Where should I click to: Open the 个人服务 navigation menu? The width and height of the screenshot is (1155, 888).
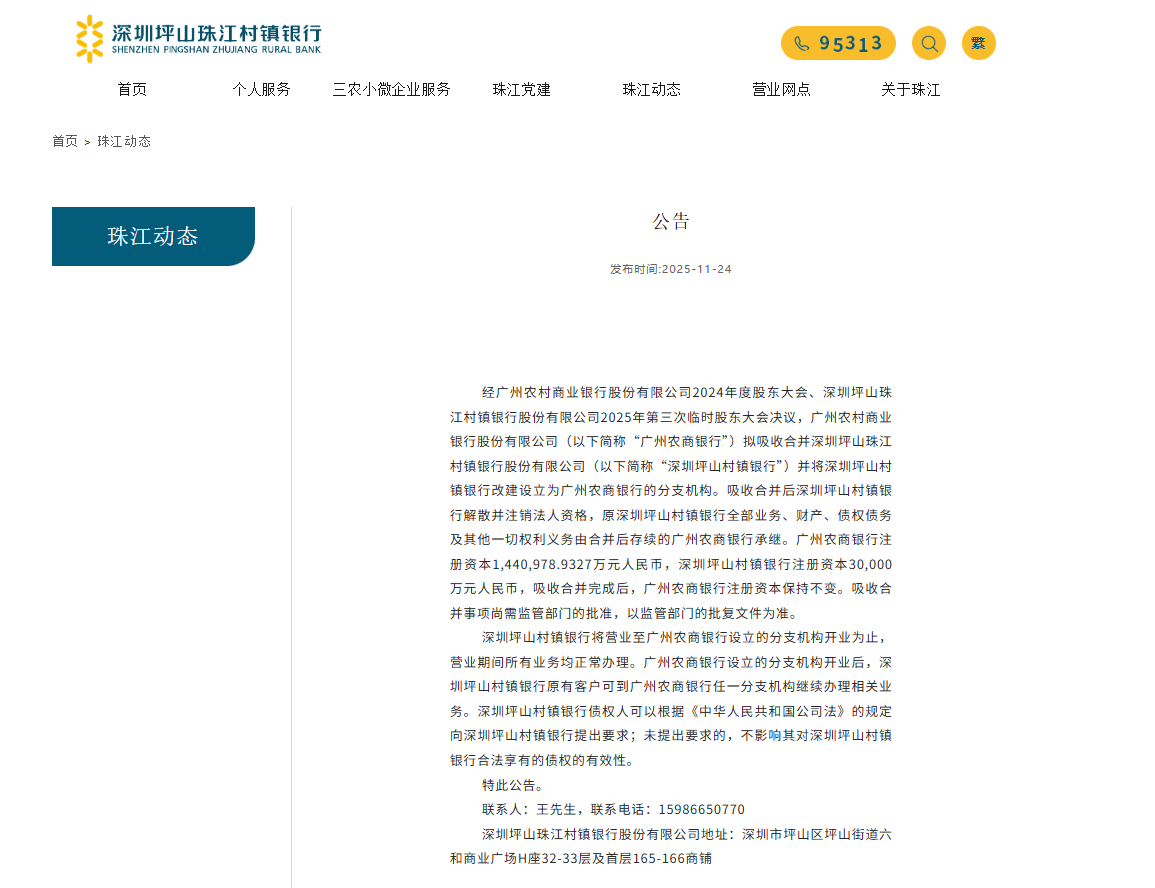[x=262, y=89]
